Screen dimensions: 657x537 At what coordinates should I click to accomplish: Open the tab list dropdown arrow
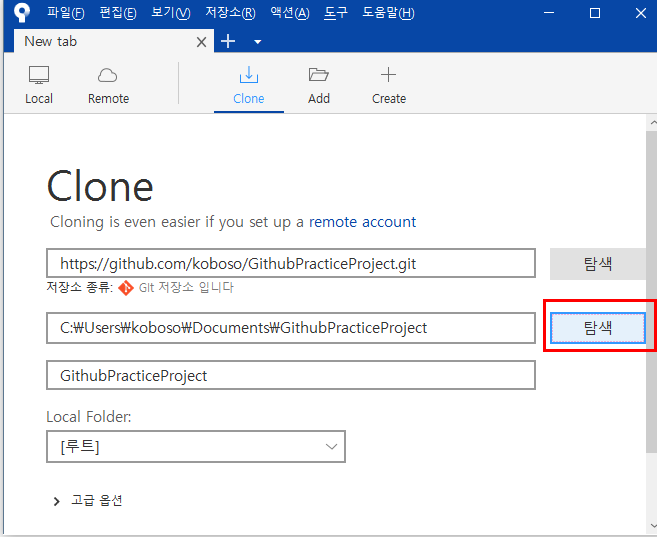(258, 42)
